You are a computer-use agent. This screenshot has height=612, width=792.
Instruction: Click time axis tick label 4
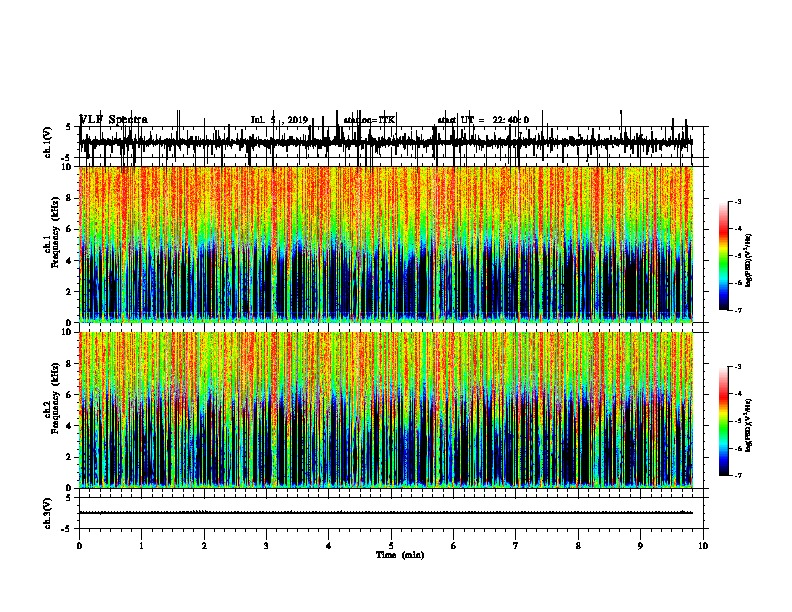pos(329,546)
